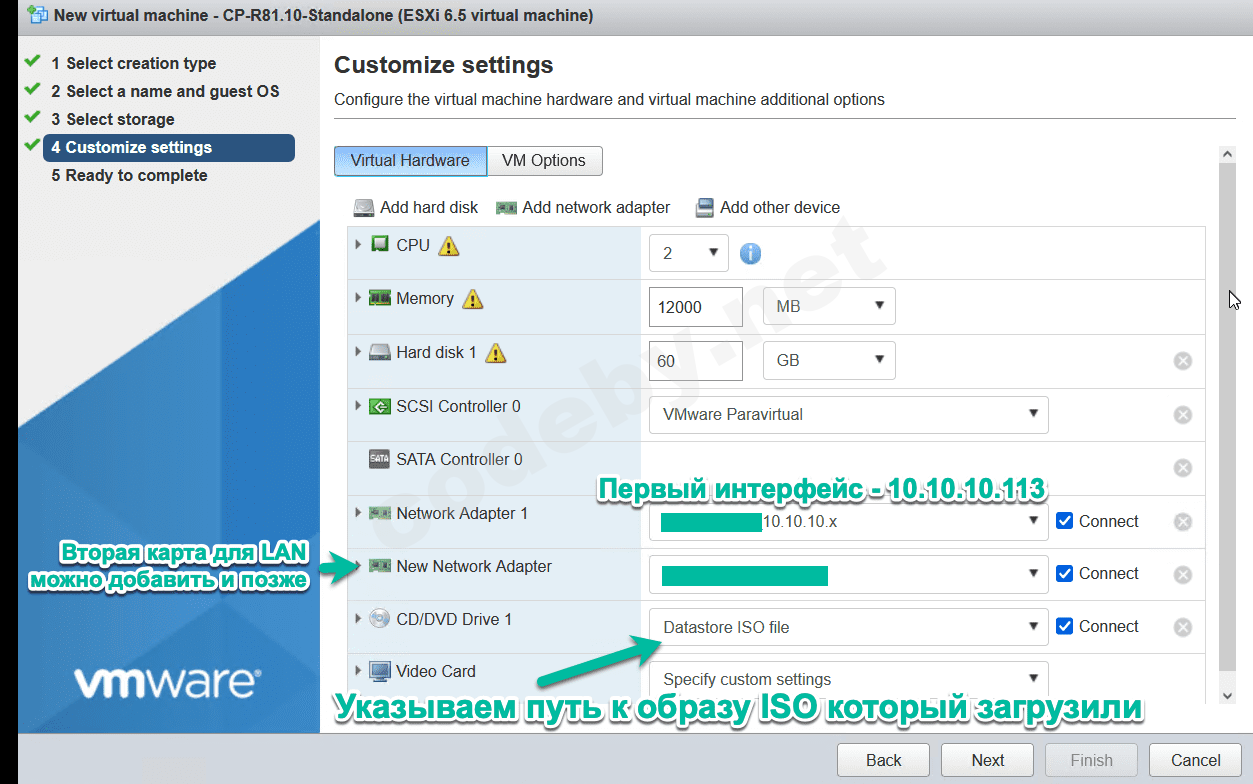Remove New Network Adapter with its X icon

tap(1183, 575)
